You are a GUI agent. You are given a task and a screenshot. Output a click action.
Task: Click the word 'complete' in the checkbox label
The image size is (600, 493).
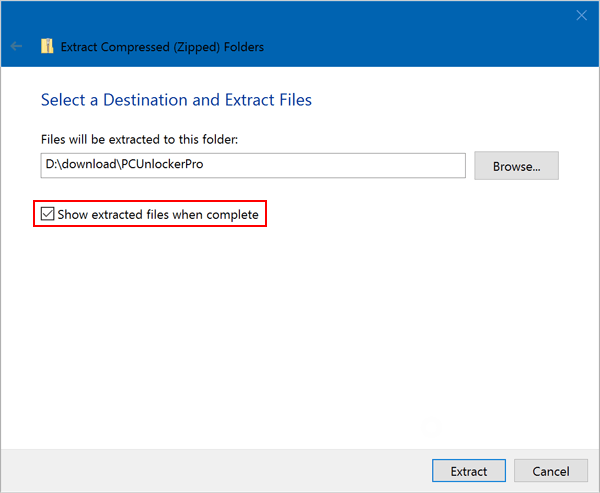234,214
